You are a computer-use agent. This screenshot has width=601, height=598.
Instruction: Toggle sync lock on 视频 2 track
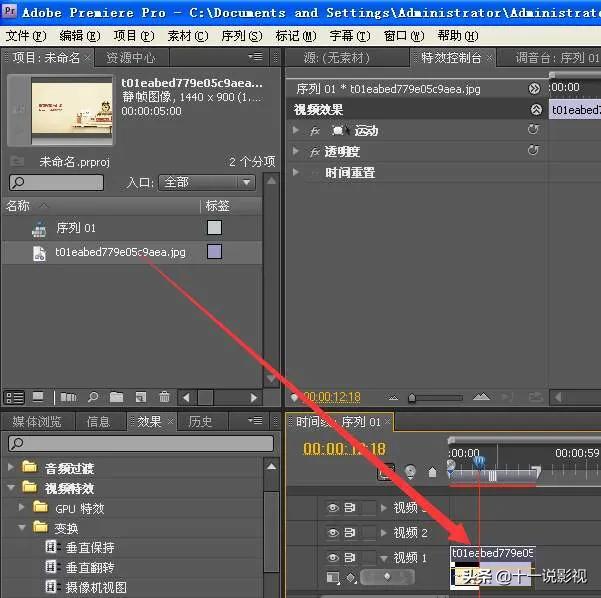click(350, 532)
